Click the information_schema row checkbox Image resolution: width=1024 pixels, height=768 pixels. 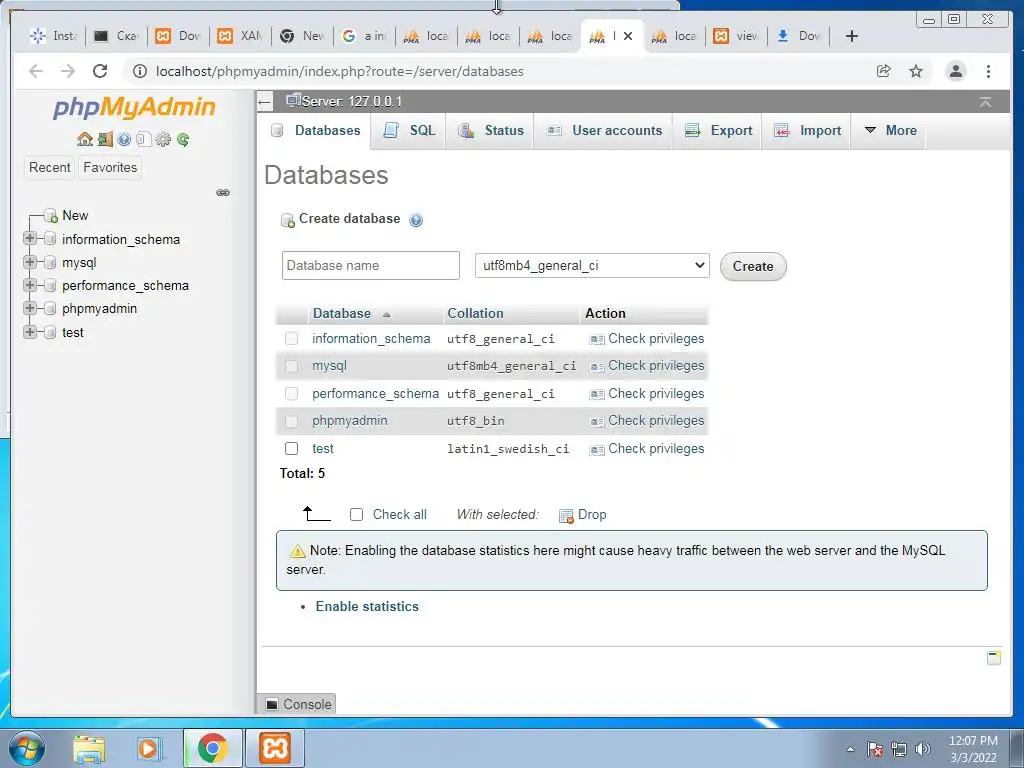[x=291, y=338]
